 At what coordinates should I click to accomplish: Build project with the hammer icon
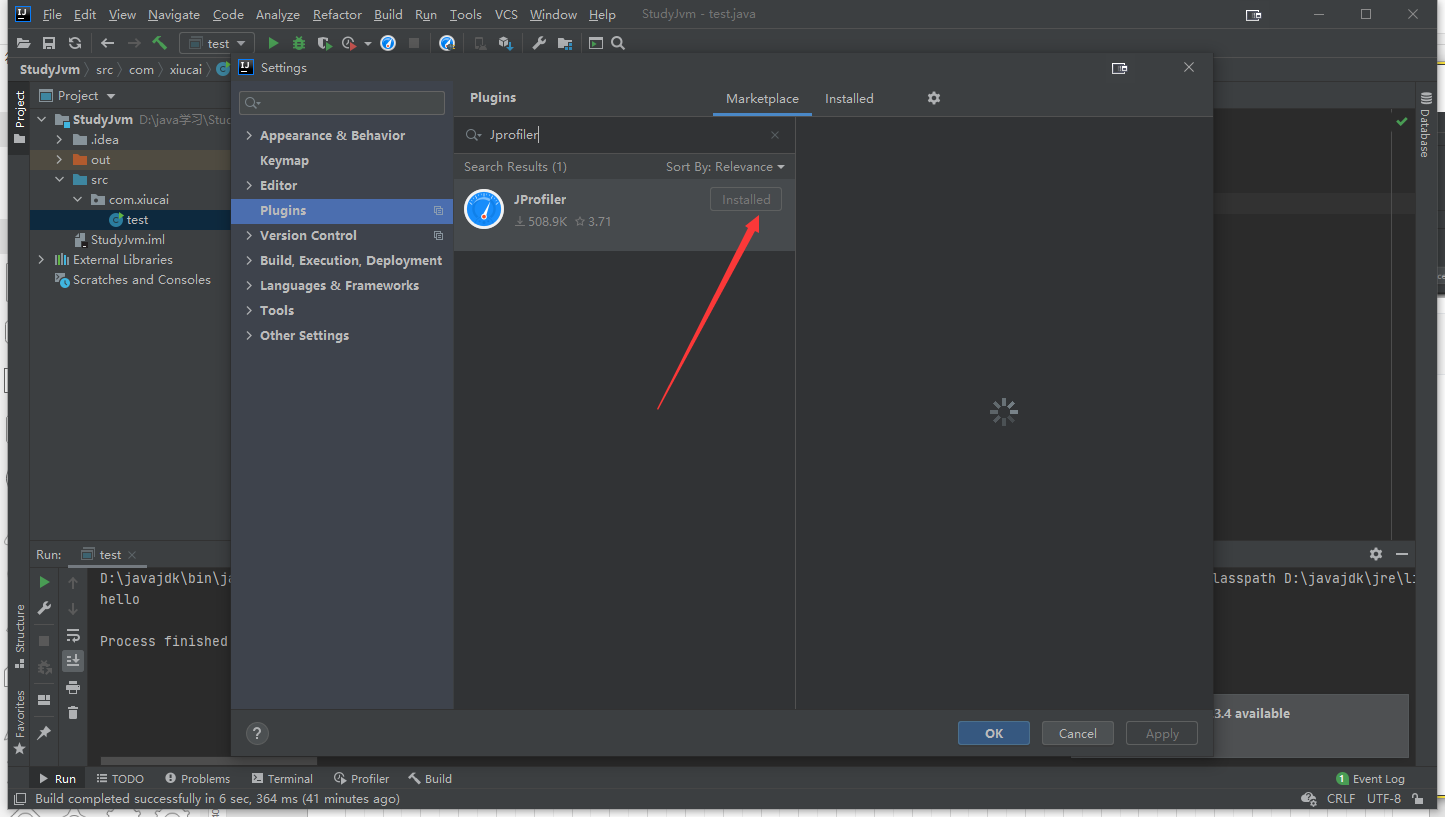coord(160,43)
